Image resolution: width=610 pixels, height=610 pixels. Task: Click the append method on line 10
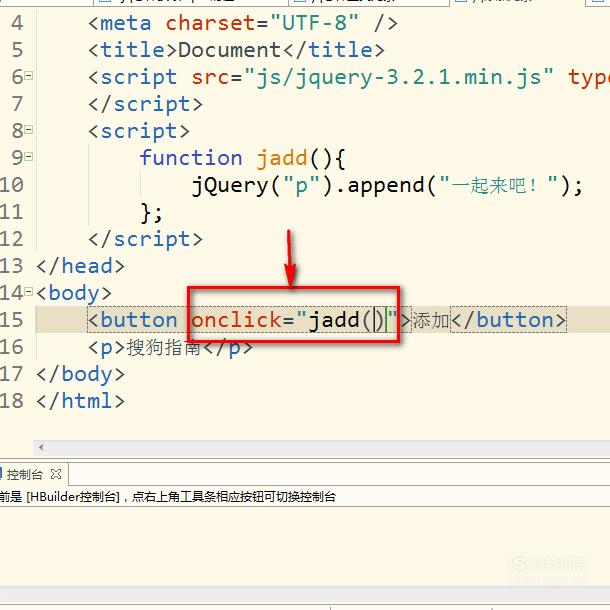pyautogui.click(x=386, y=186)
